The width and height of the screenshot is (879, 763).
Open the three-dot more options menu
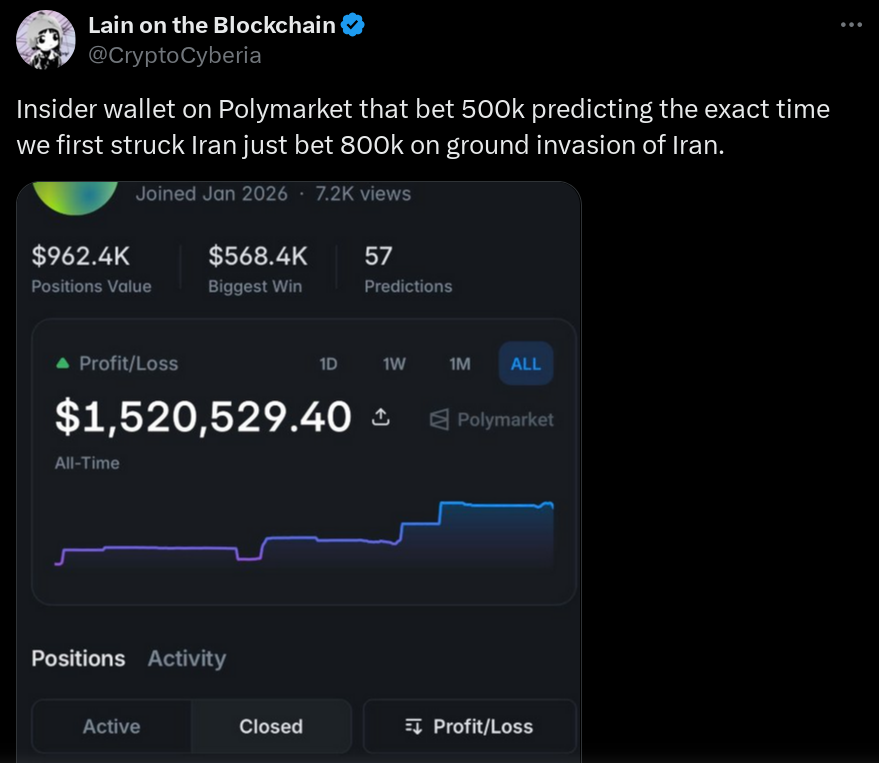pos(850,25)
